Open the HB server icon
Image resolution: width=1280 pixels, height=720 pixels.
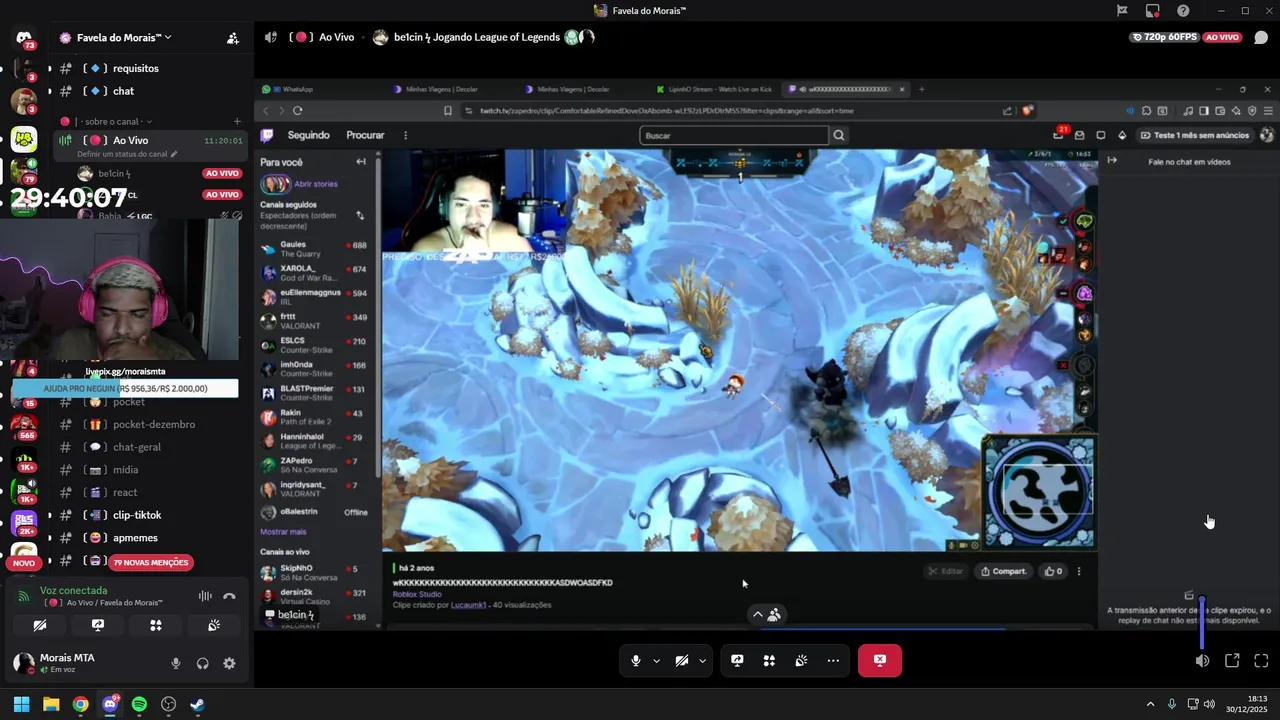click(x=24, y=139)
